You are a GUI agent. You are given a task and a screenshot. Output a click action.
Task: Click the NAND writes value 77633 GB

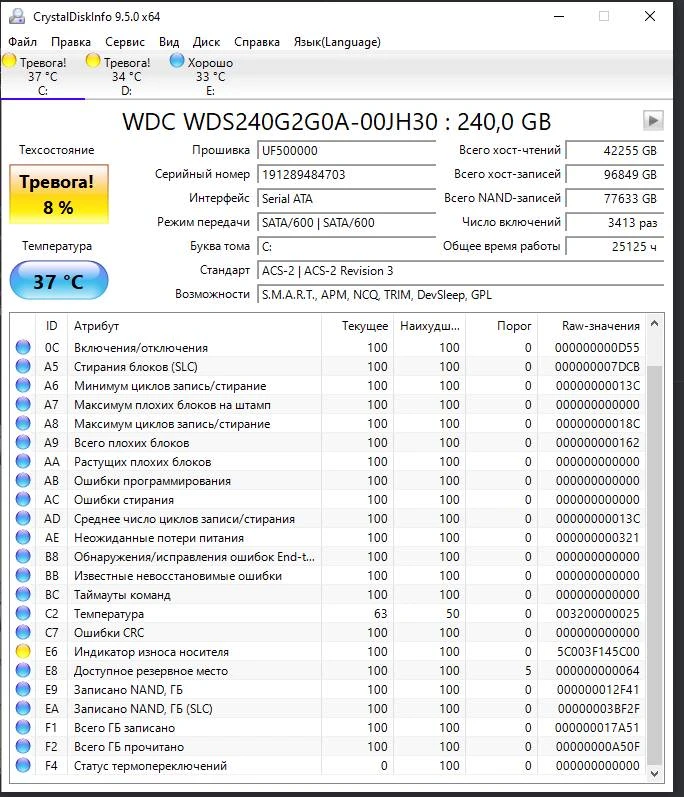tap(615, 198)
